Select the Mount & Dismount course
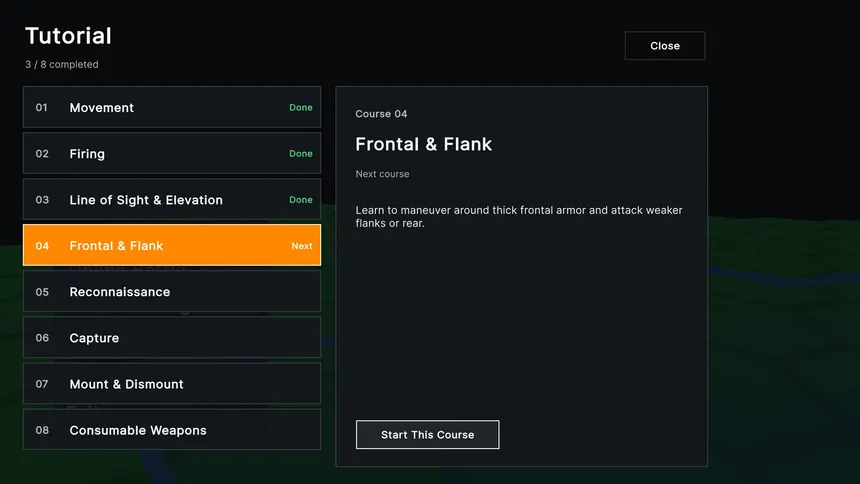This screenshot has width=860, height=484. (x=172, y=384)
